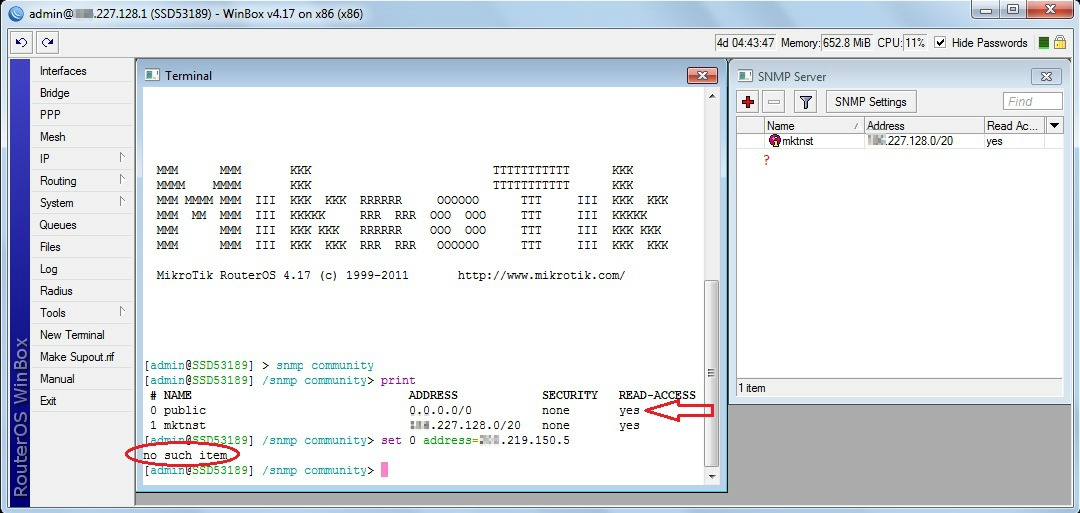Click the 227.128.0/20 address cell

tap(924, 140)
